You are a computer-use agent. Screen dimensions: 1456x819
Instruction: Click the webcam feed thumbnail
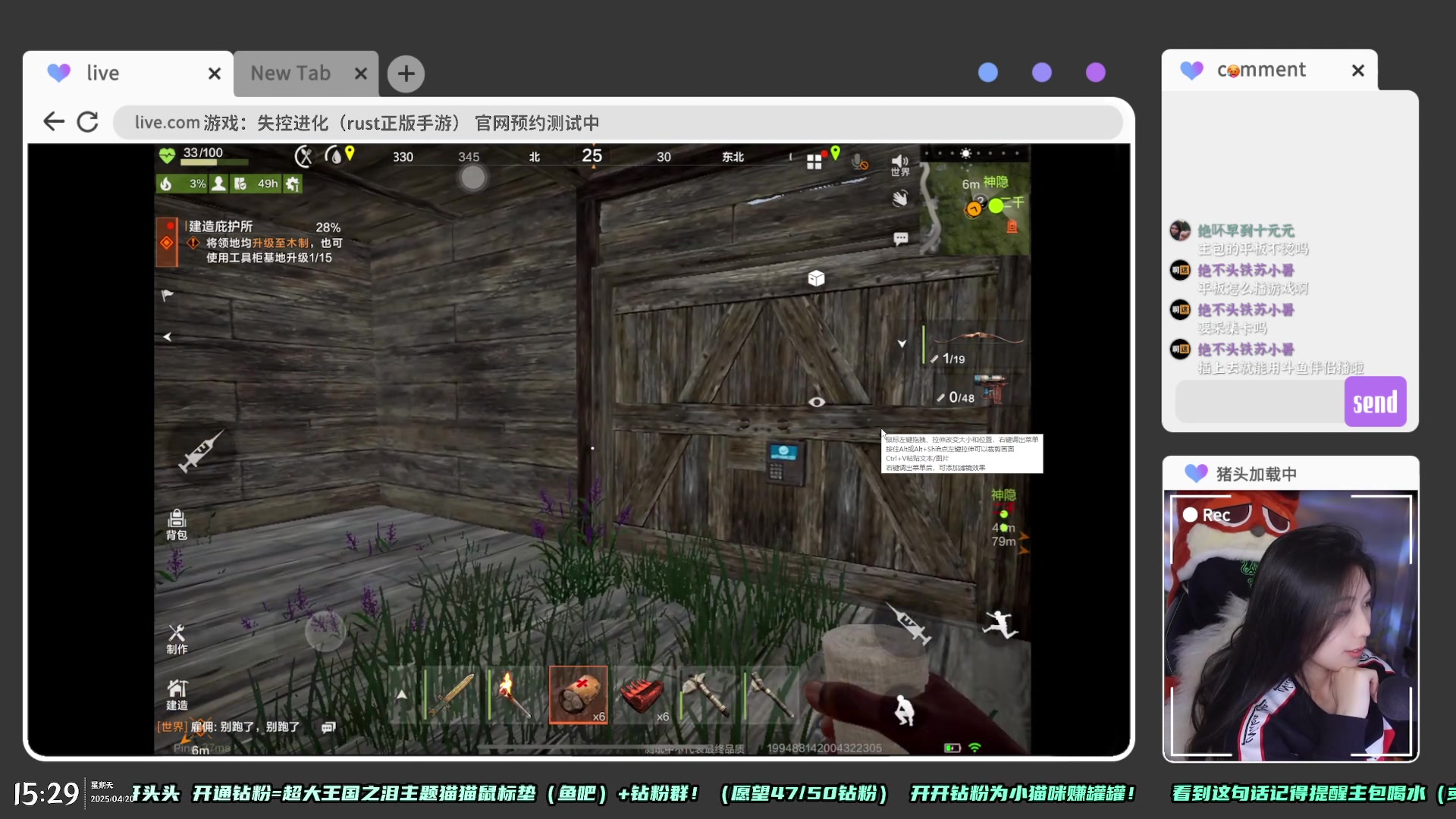[1291, 625]
